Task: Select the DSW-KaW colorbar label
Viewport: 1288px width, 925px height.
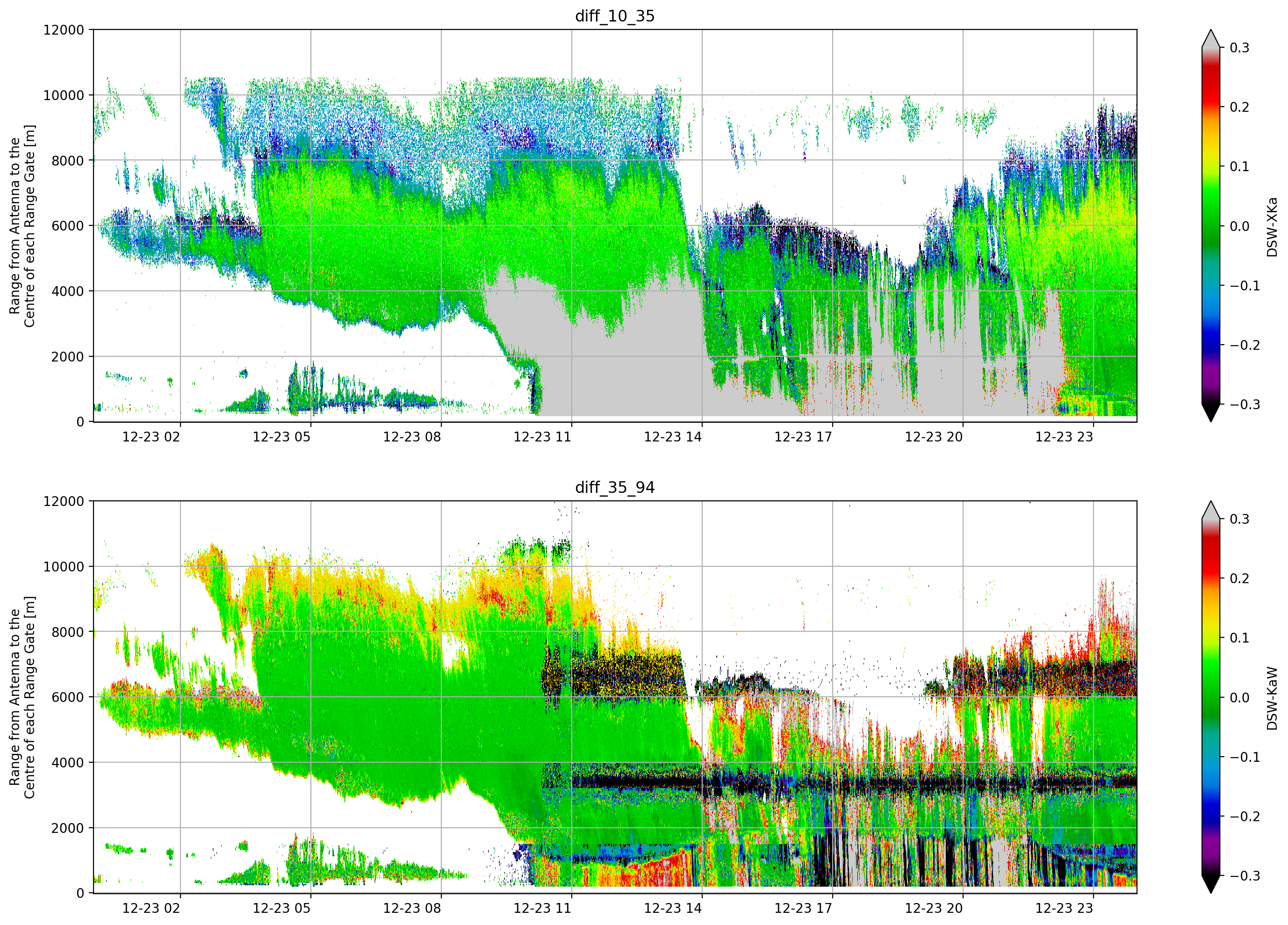Action: click(1272, 698)
